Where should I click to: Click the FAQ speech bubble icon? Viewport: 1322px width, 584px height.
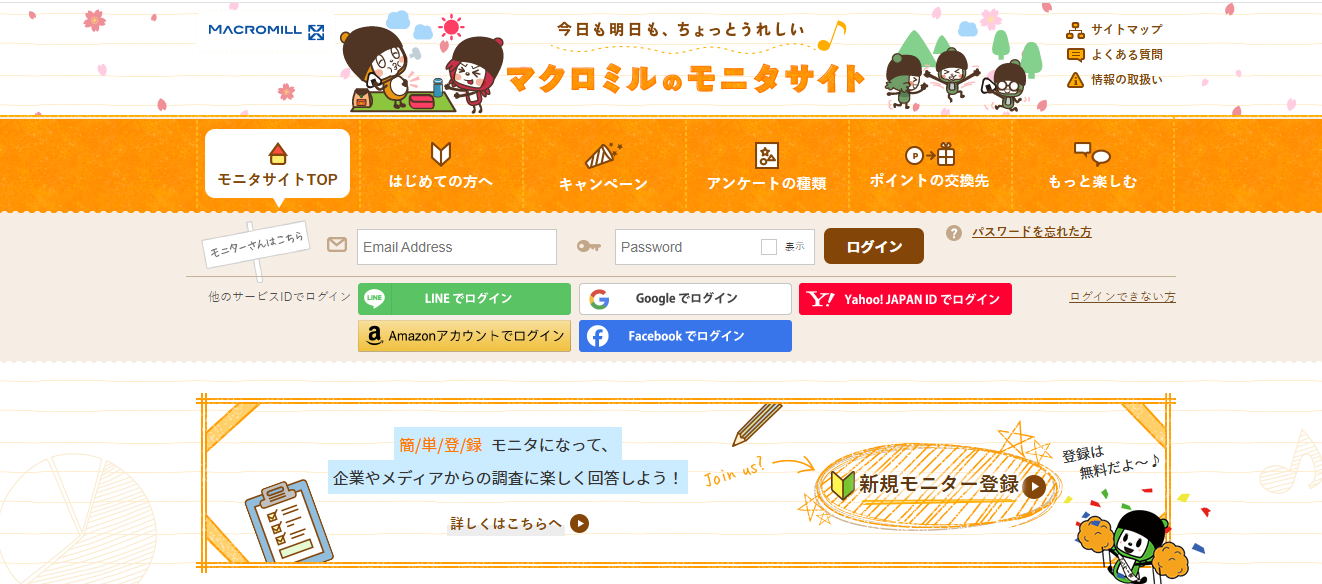[x=1076, y=55]
